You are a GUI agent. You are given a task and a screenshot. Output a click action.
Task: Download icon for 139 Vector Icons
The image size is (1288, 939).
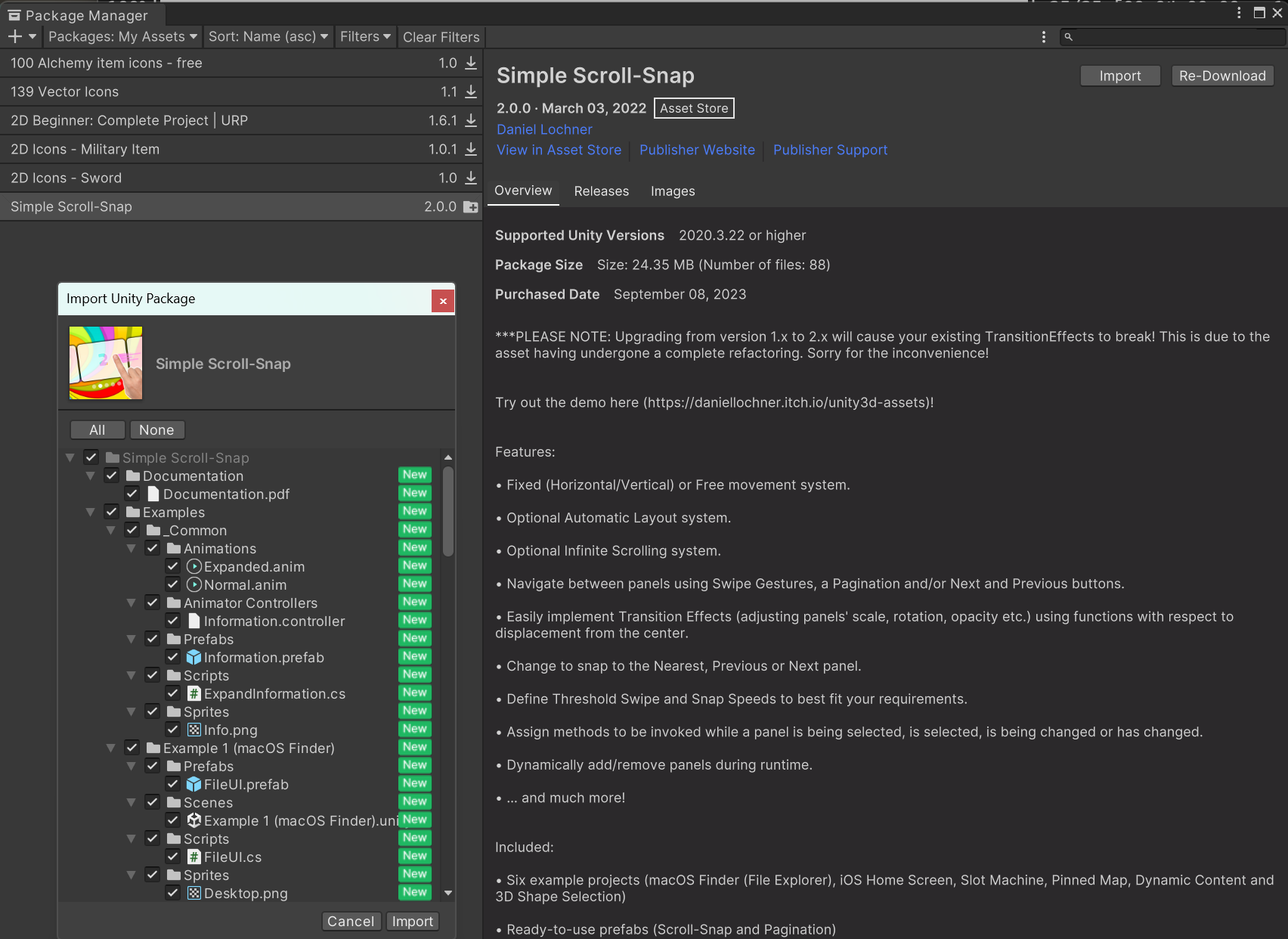pyautogui.click(x=471, y=91)
